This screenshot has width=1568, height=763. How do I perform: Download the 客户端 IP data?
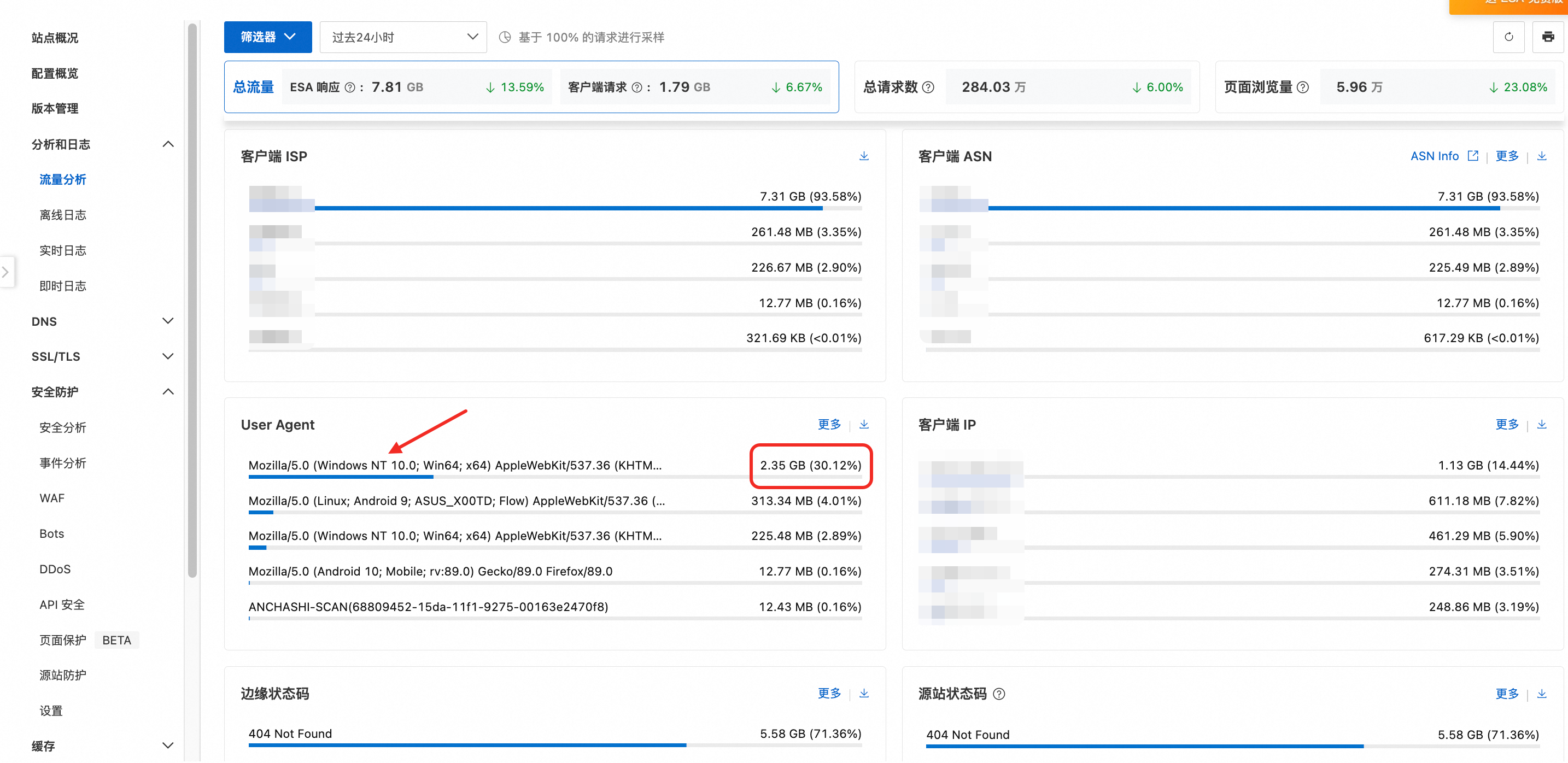[x=1541, y=425]
